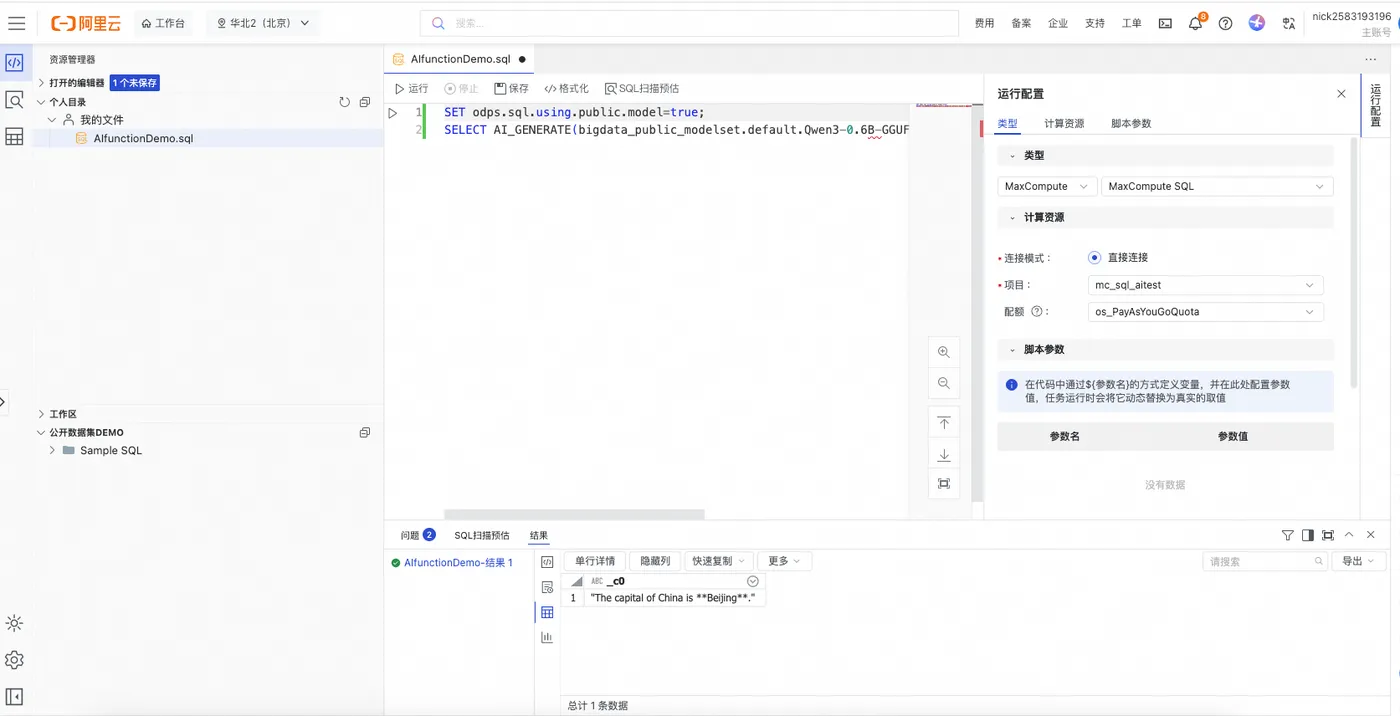
Task: Toggle the panel collapse icon at bottom left
Action: point(14,696)
